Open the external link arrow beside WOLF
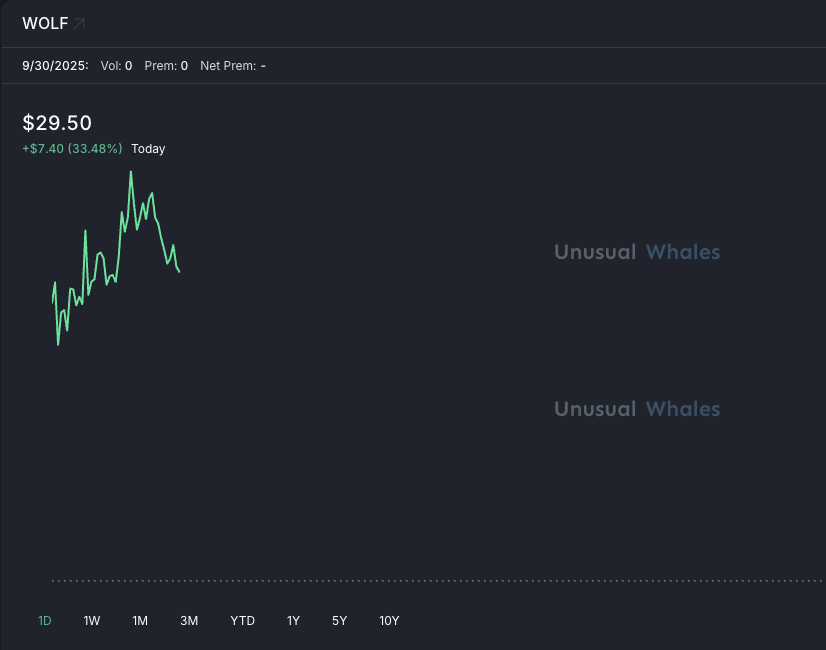The image size is (826, 650). [80, 23]
